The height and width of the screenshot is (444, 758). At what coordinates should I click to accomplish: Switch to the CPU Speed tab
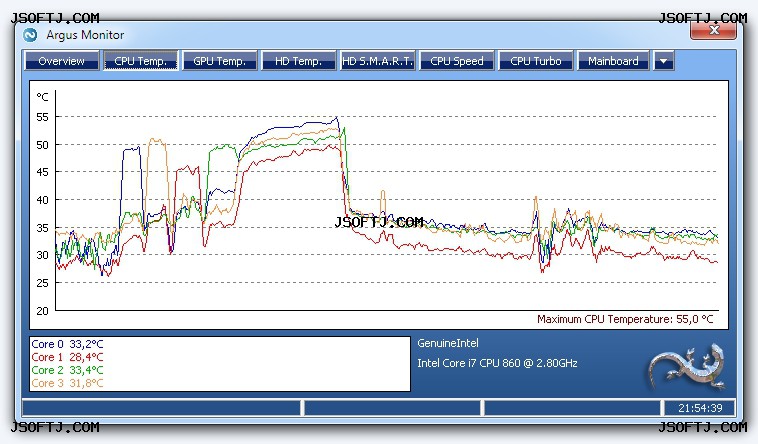coord(457,61)
